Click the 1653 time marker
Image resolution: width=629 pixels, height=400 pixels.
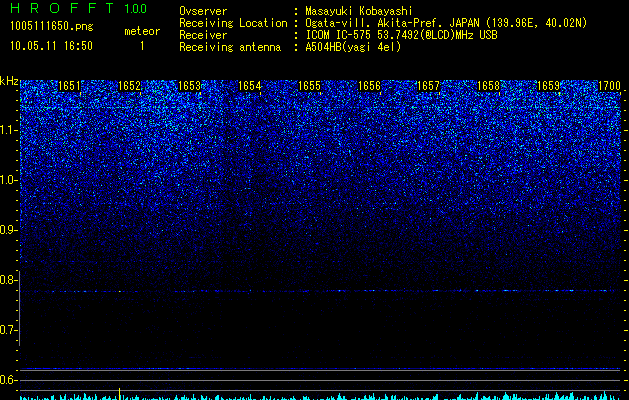[189, 86]
